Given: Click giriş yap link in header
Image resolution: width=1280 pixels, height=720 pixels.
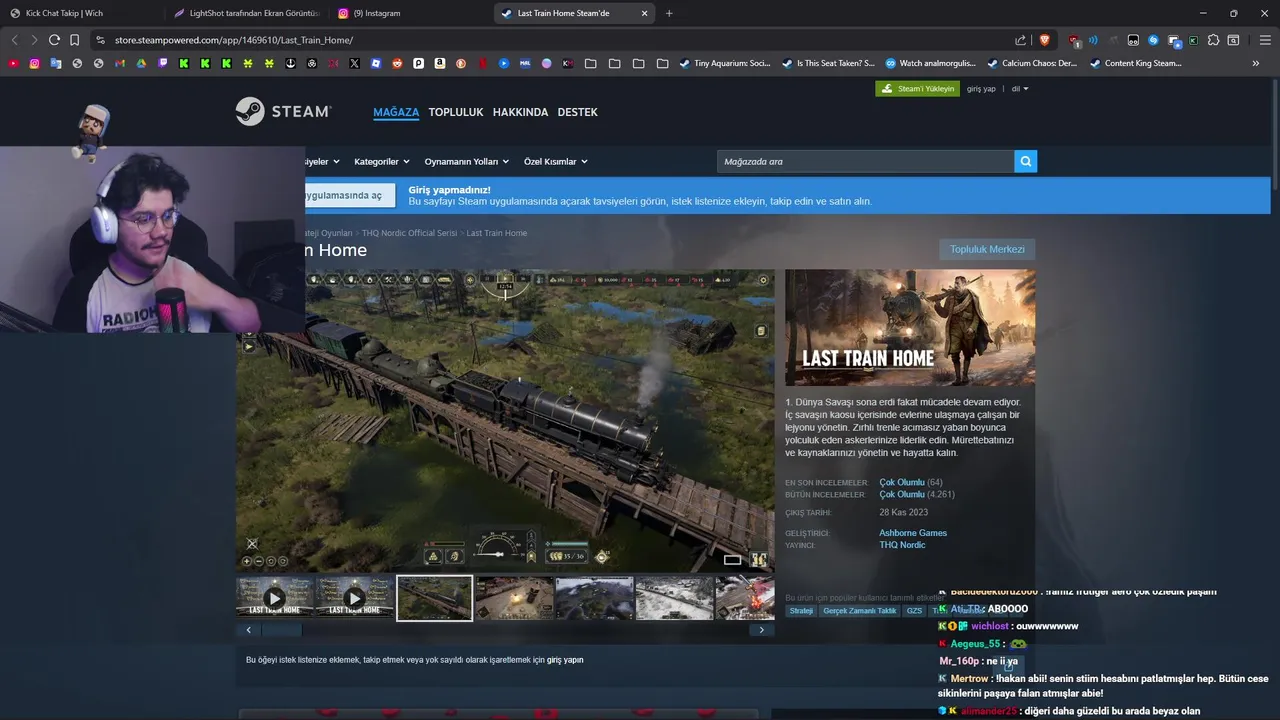Looking at the screenshot, I should point(981,88).
